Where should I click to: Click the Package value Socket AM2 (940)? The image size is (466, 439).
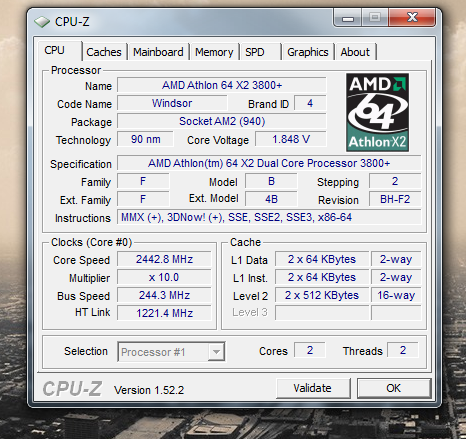pyautogui.click(x=222, y=121)
